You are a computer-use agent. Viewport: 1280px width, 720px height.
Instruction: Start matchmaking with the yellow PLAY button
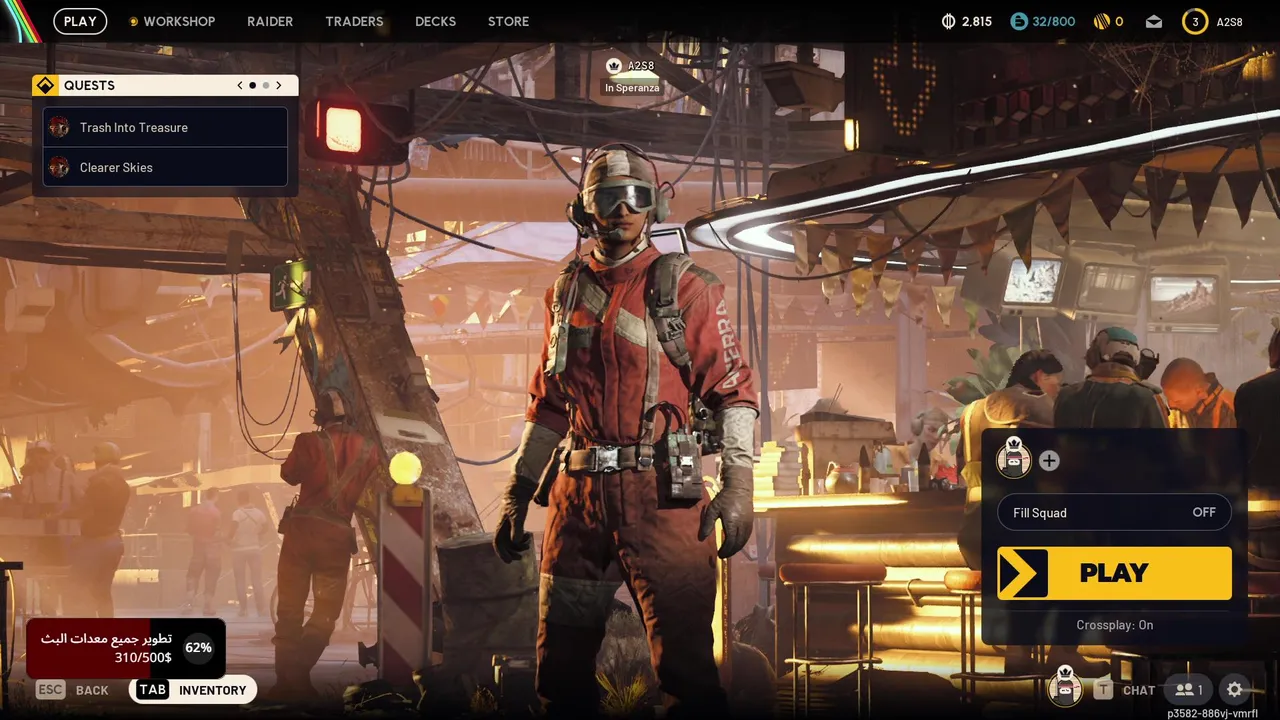(x=1114, y=573)
